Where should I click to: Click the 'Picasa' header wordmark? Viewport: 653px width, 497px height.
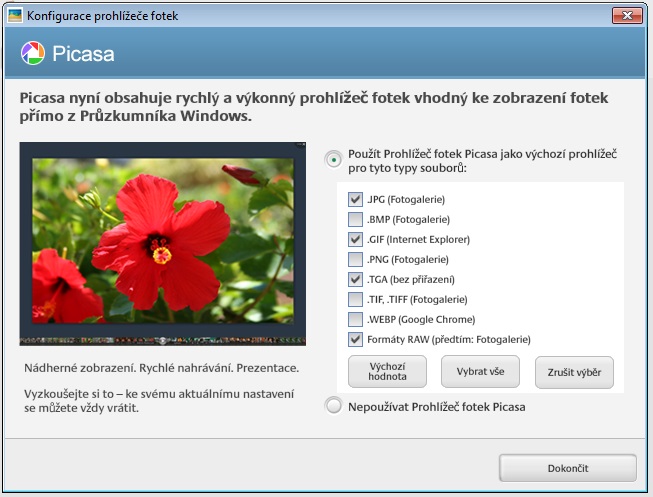tap(83, 54)
